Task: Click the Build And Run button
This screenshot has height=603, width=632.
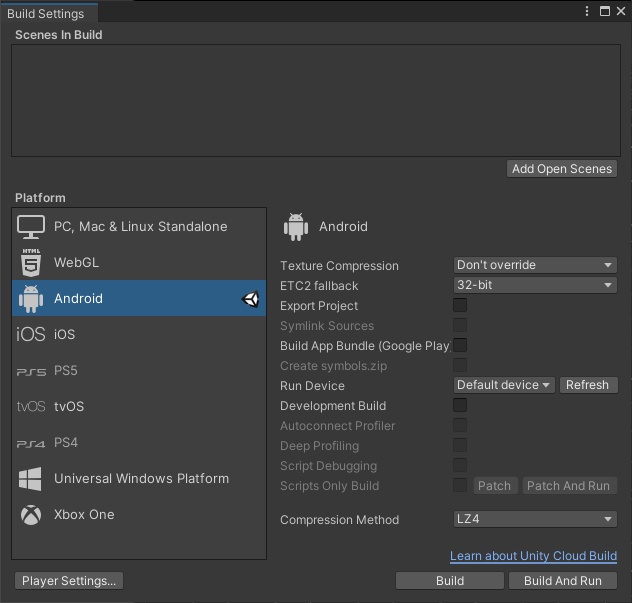Action: point(563,581)
